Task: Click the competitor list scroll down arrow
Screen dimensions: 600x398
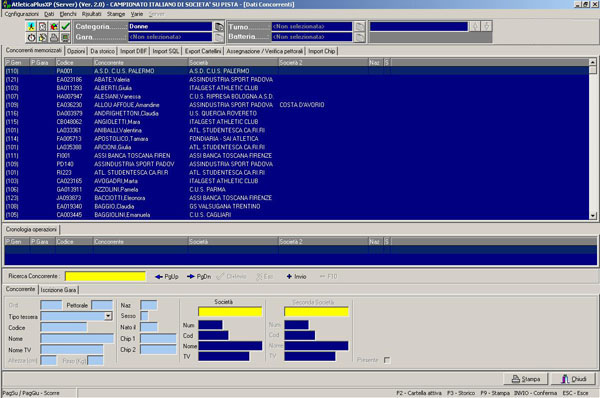Action: pos(593,216)
